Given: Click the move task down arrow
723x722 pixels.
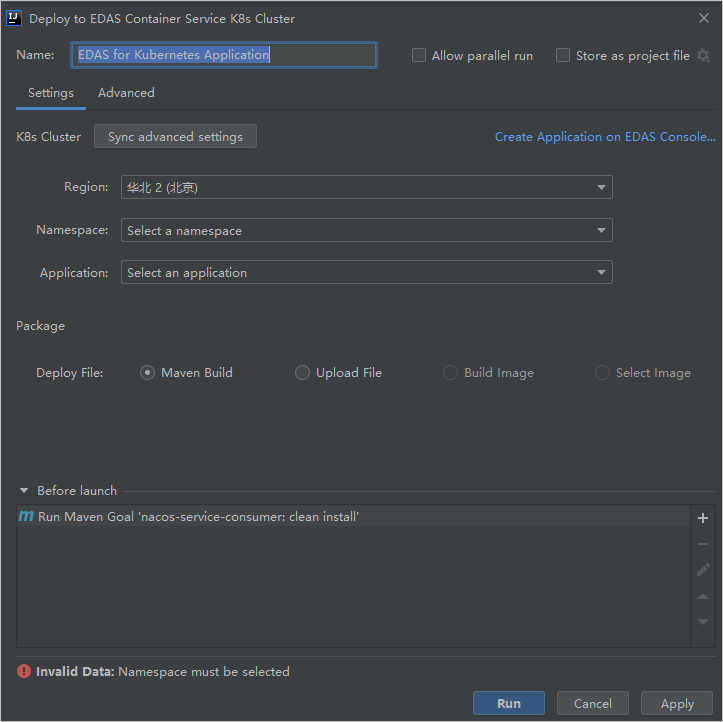Looking at the screenshot, I should click(703, 622).
